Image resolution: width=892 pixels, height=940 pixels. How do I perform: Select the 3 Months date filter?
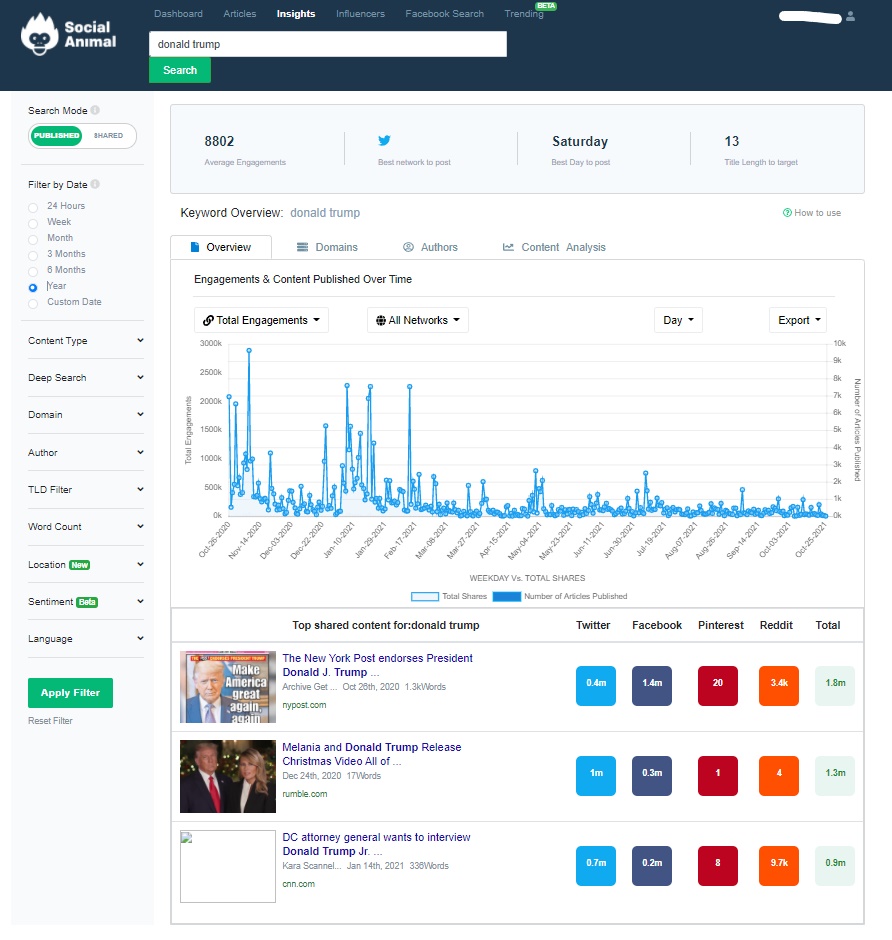pyautogui.click(x=33, y=255)
